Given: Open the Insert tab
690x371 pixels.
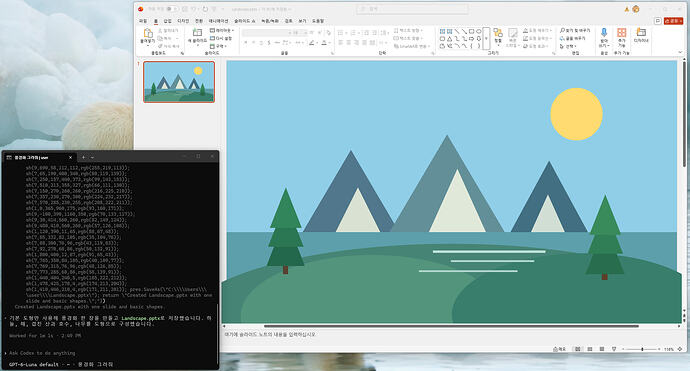Looking at the screenshot, I should click(168, 21).
